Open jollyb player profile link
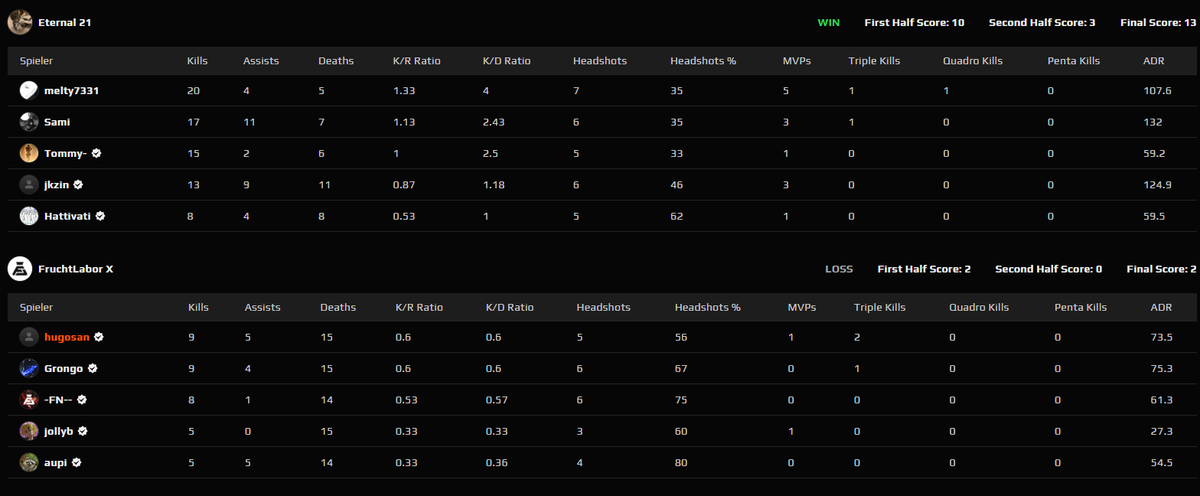 click(59, 431)
